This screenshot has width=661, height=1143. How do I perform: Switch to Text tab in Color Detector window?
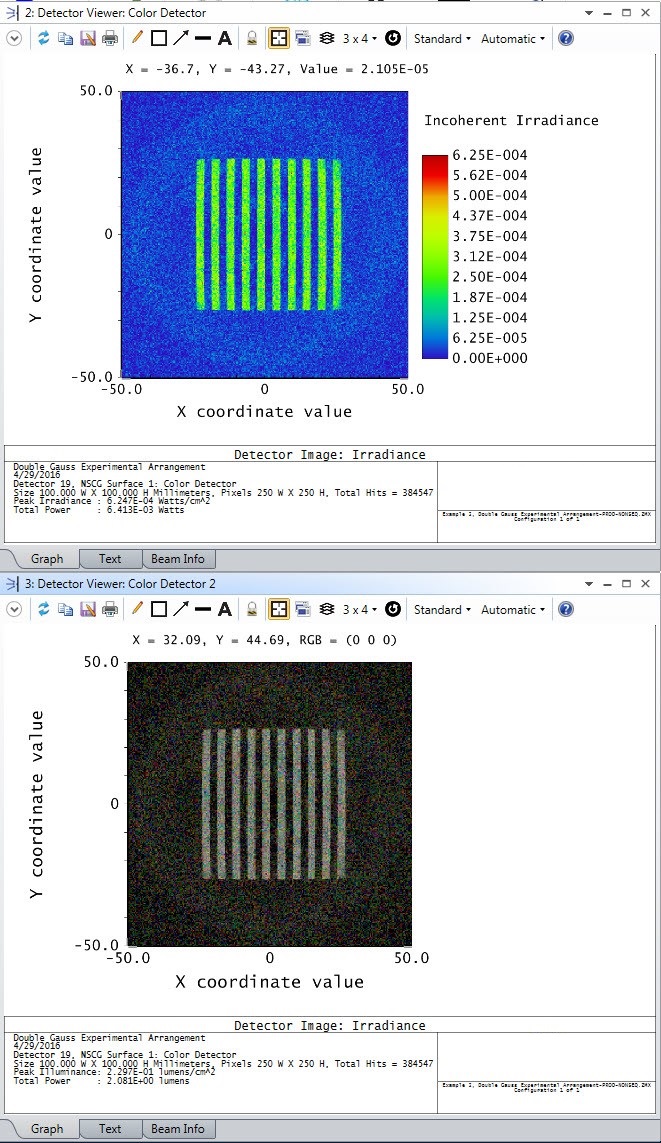tap(110, 558)
